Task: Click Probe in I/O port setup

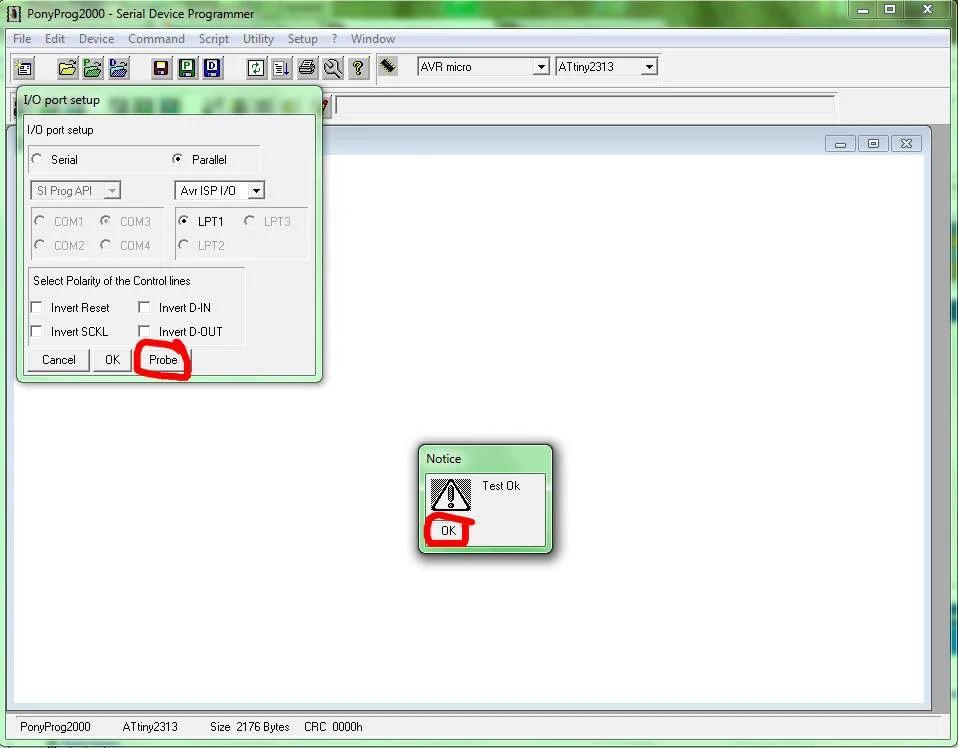Action: (x=163, y=359)
